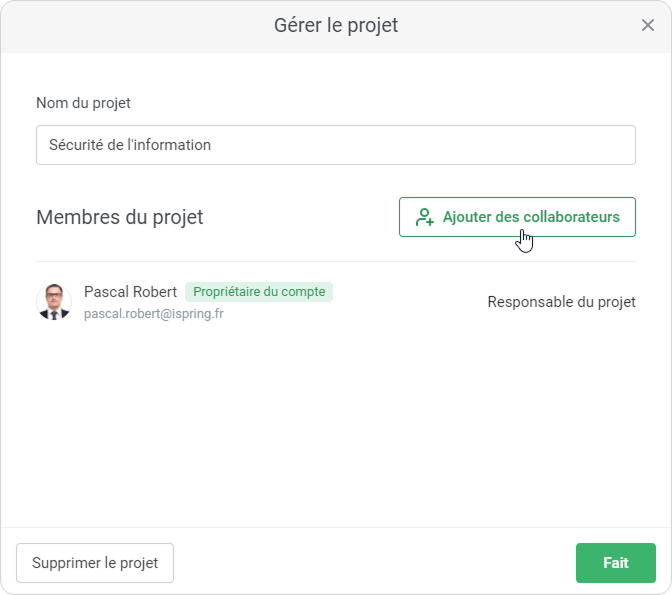Screen dimensions: 672x595
Task: Click the blank area below the member list
Action: click(336, 430)
